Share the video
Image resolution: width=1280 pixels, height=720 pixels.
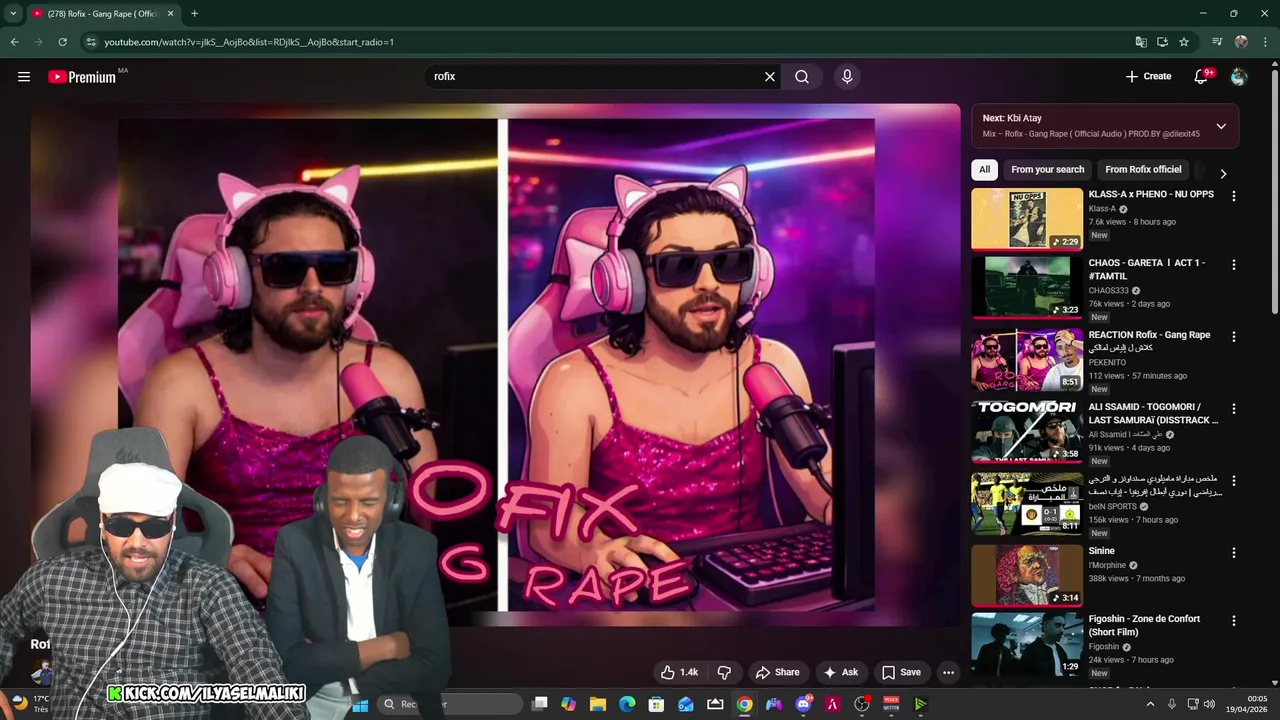point(777,672)
